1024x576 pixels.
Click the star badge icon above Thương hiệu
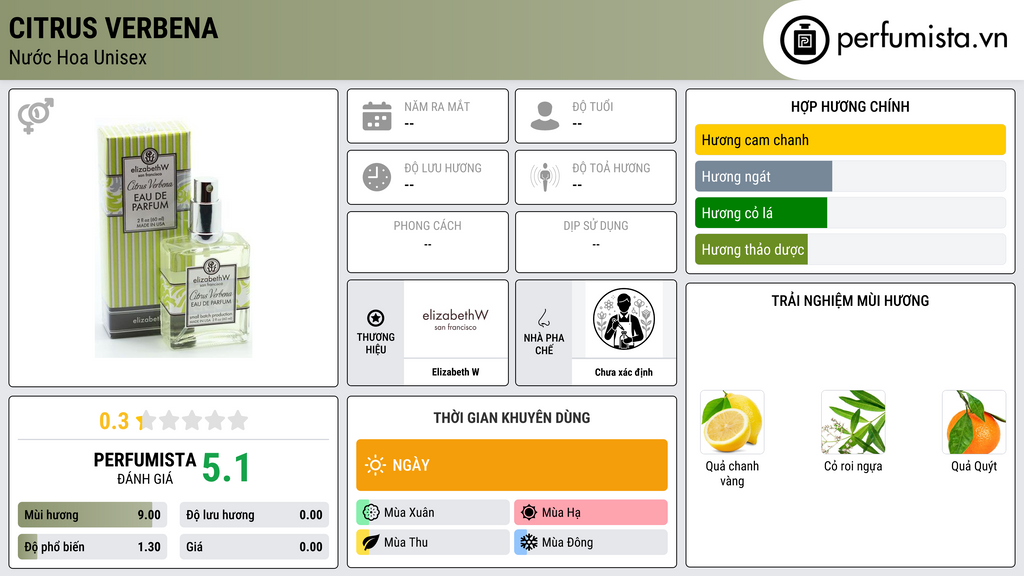coord(376,318)
